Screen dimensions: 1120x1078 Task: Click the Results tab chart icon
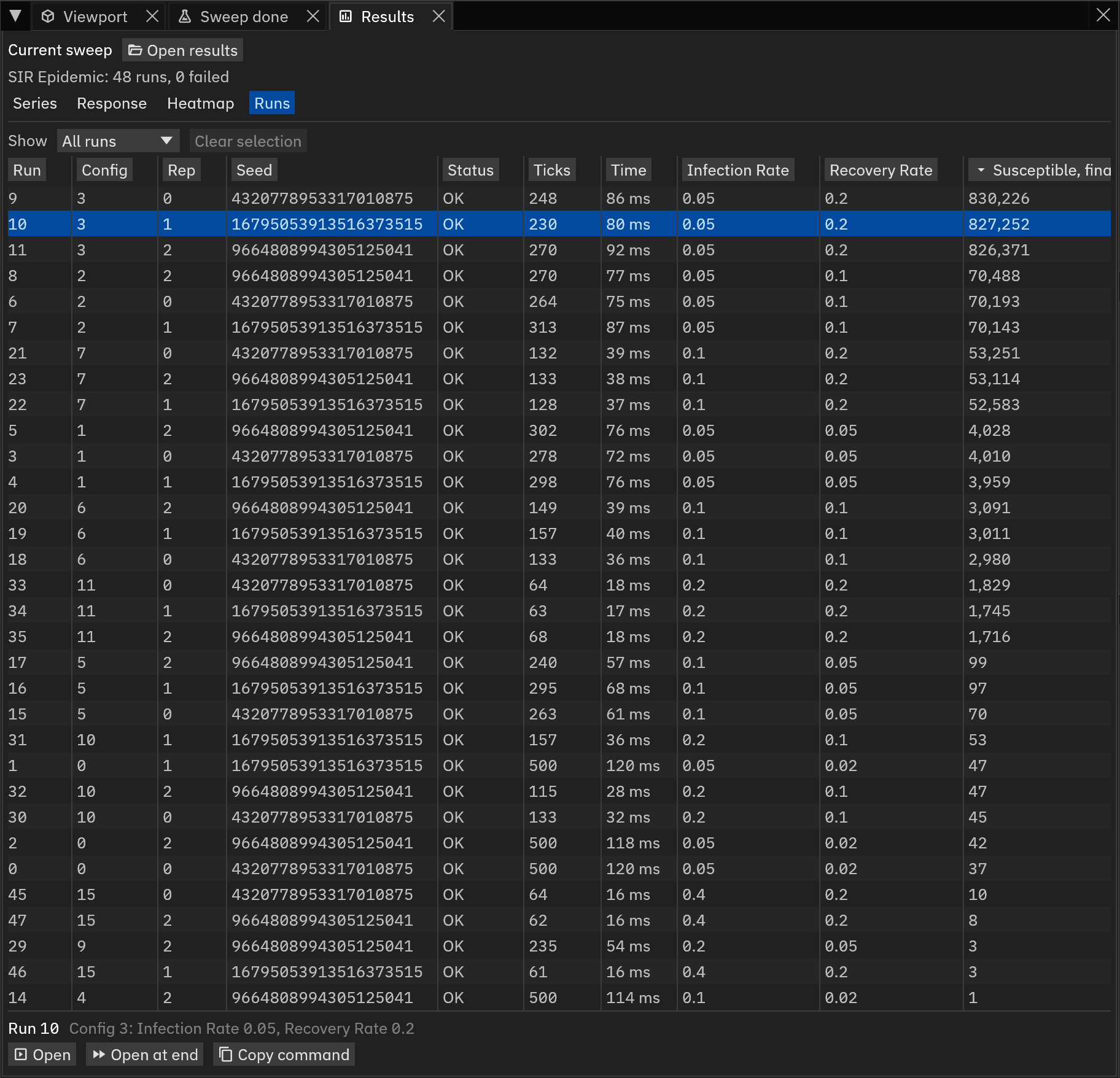click(x=346, y=17)
